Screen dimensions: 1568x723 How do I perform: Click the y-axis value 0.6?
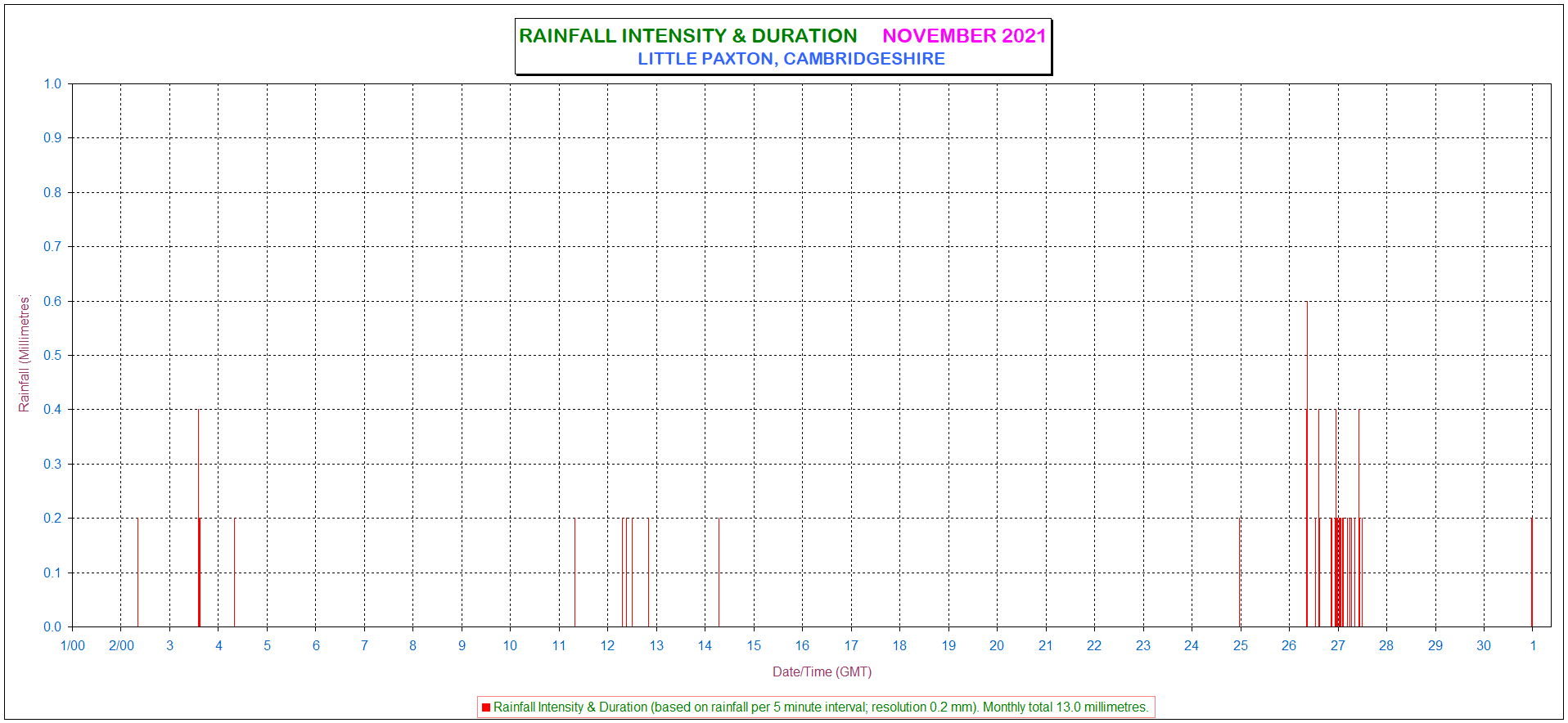(52, 302)
